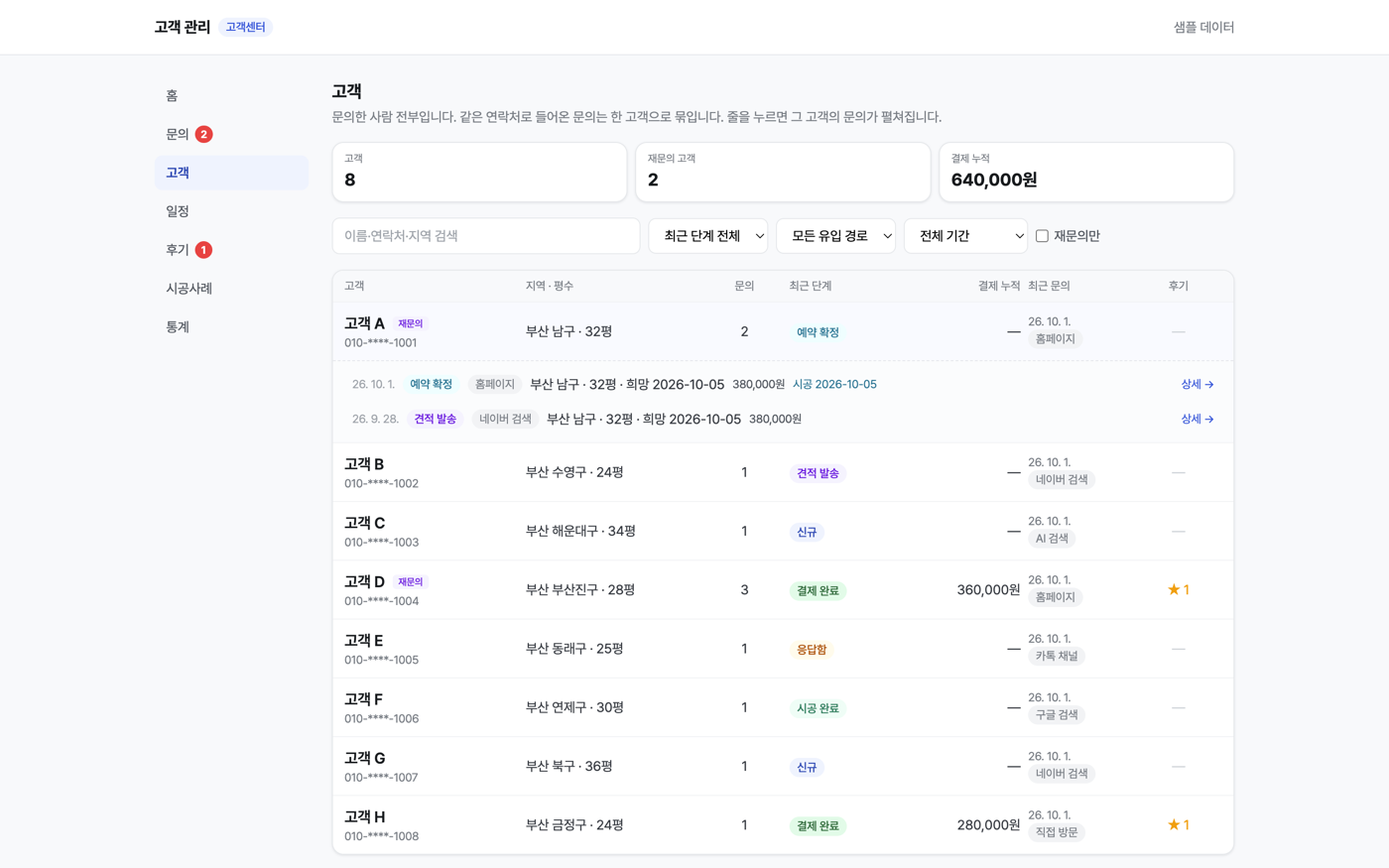Image resolution: width=1389 pixels, height=868 pixels.
Task: Open the 최근 단계 전체 dropdown
Action: [x=707, y=236]
